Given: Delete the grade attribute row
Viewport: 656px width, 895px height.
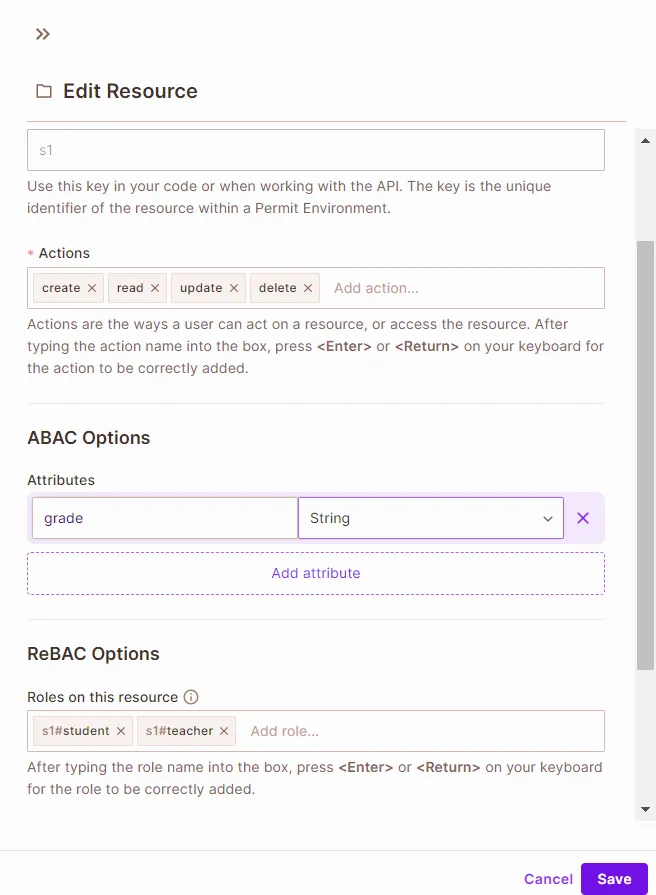Looking at the screenshot, I should tap(583, 518).
